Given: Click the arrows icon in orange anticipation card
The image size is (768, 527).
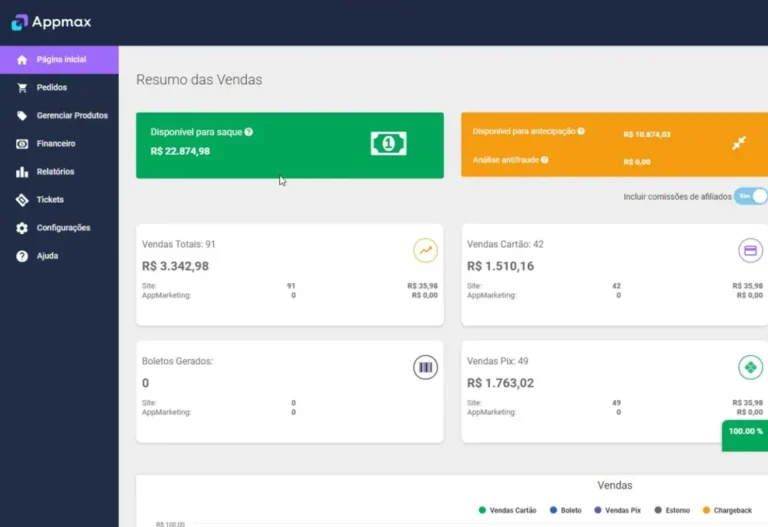Looking at the screenshot, I should click(739, 143).
